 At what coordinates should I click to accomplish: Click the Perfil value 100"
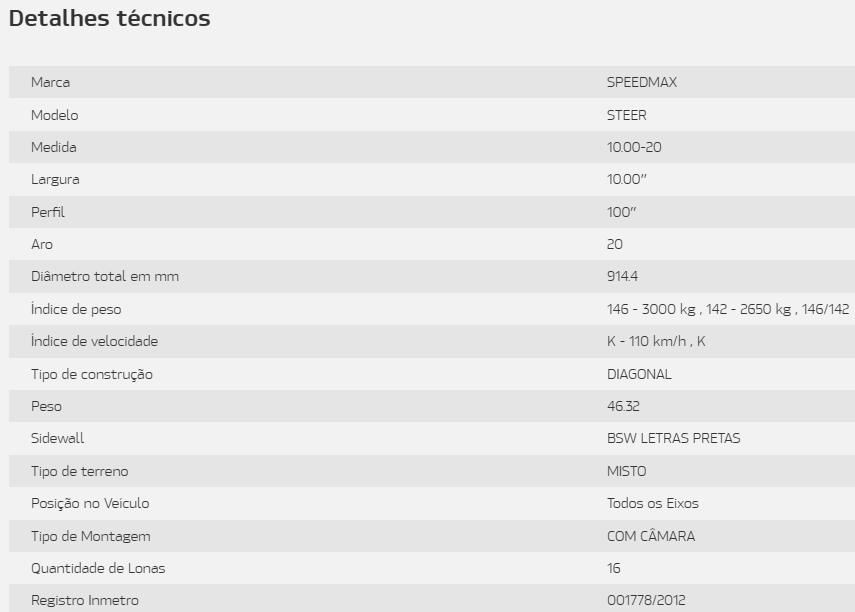click(x=622, y=212)
